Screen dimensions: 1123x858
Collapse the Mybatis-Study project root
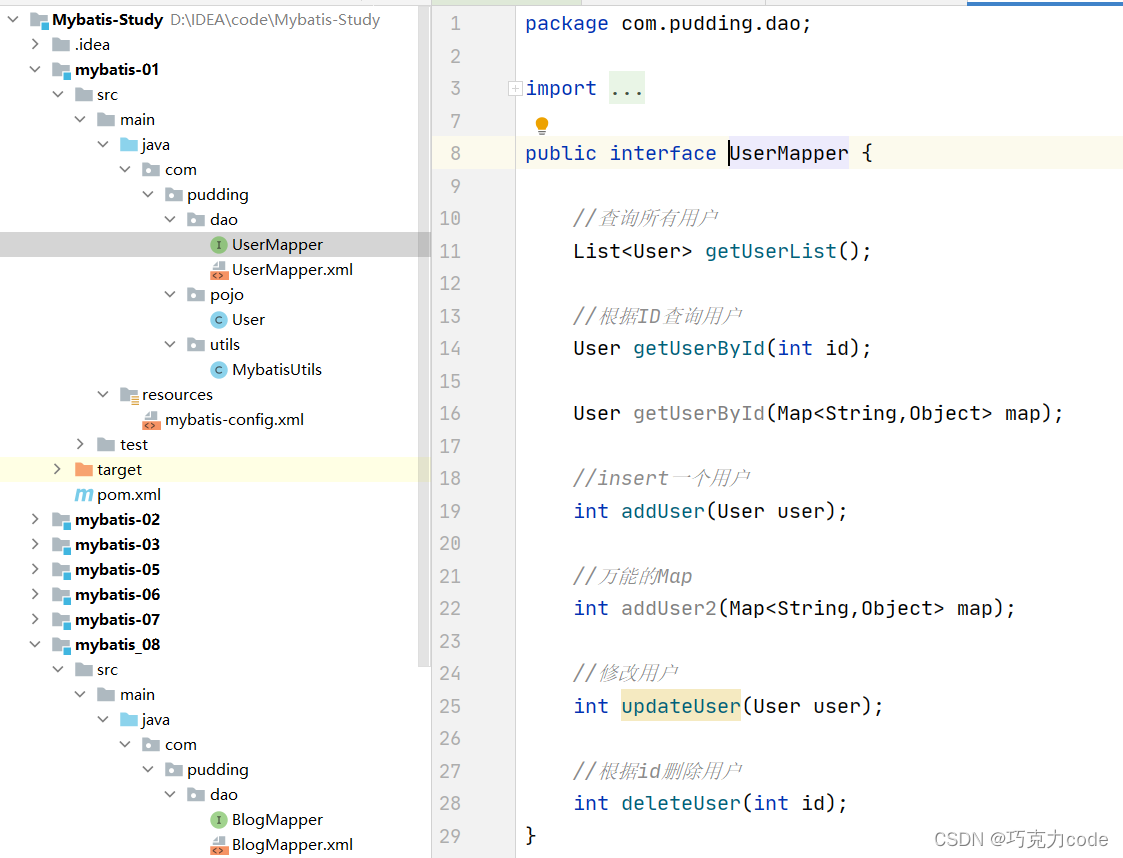(13, 19)
